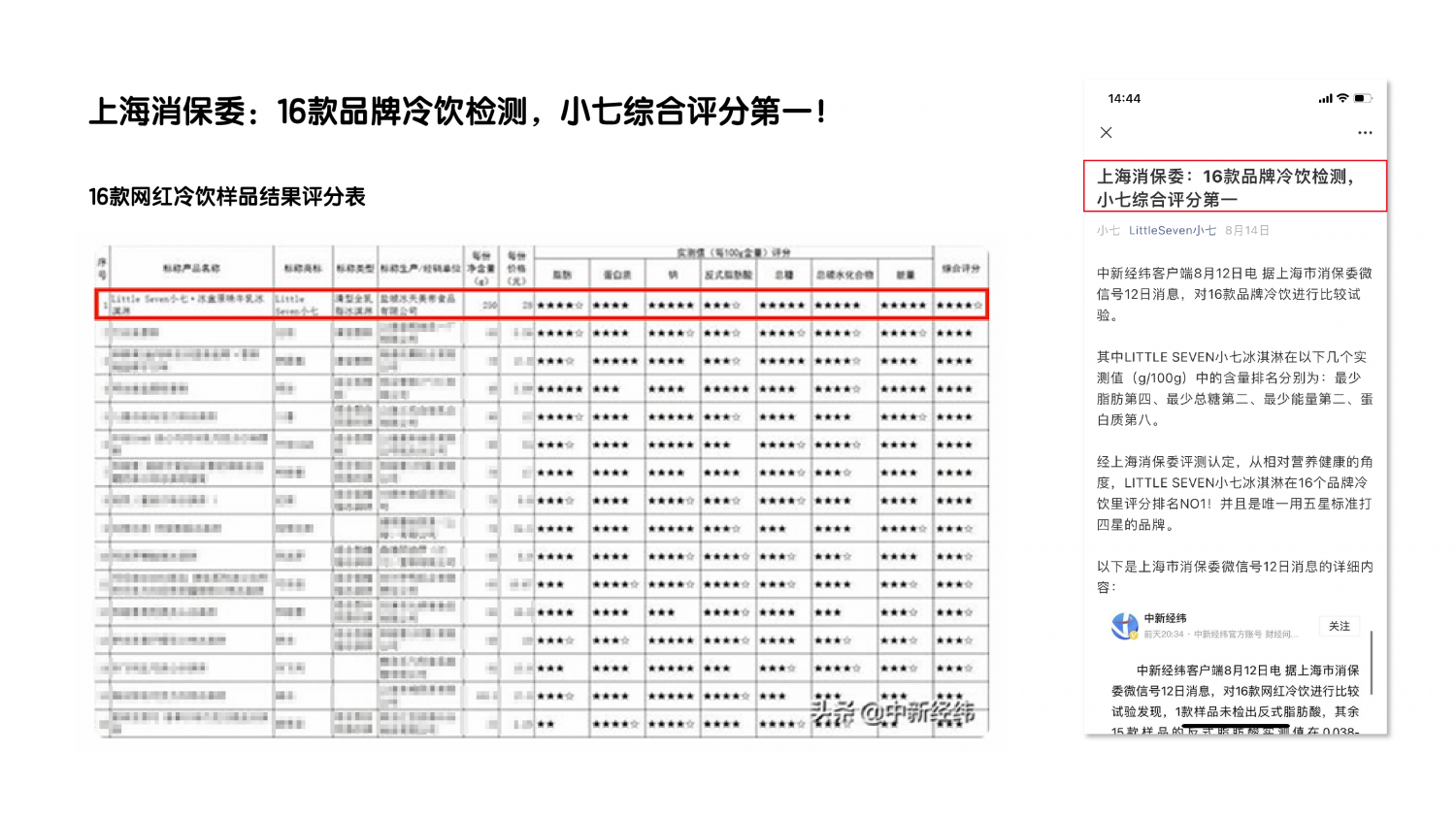Click the 标称生产/经销单位 column header

click(x=419, y=268)
